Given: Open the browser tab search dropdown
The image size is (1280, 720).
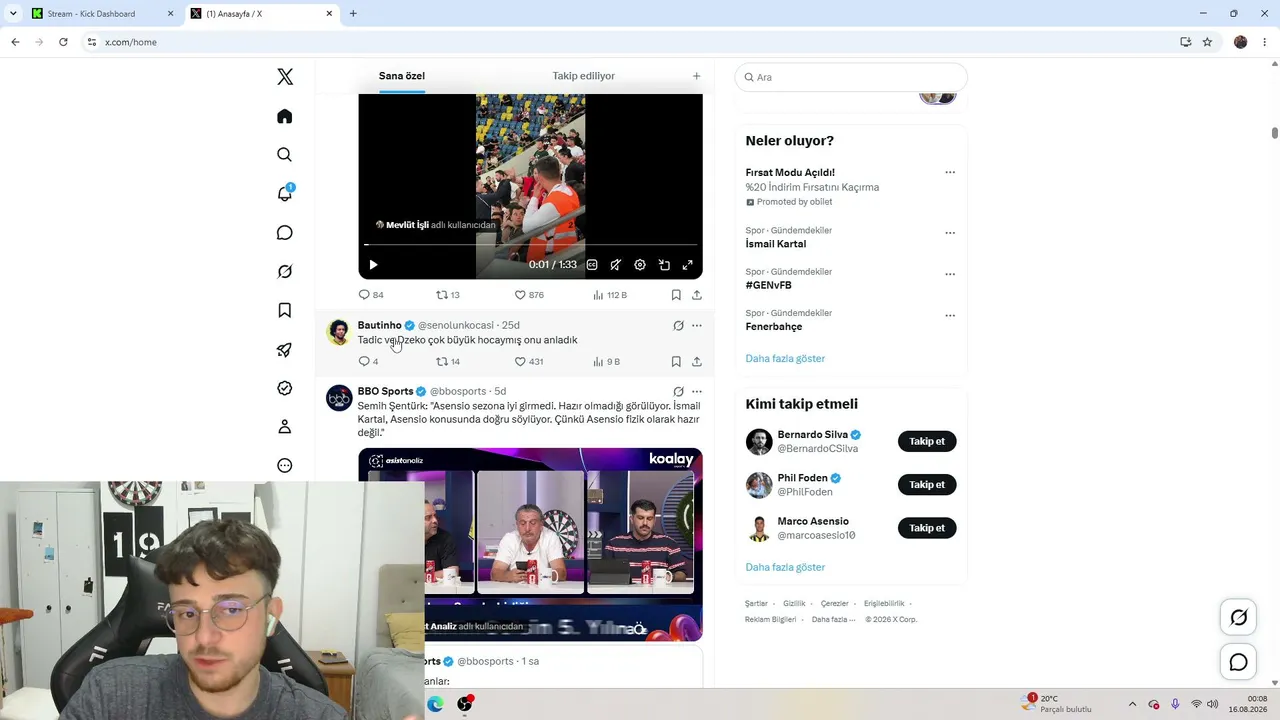Looking at the screenshot, I should point(13,14).
